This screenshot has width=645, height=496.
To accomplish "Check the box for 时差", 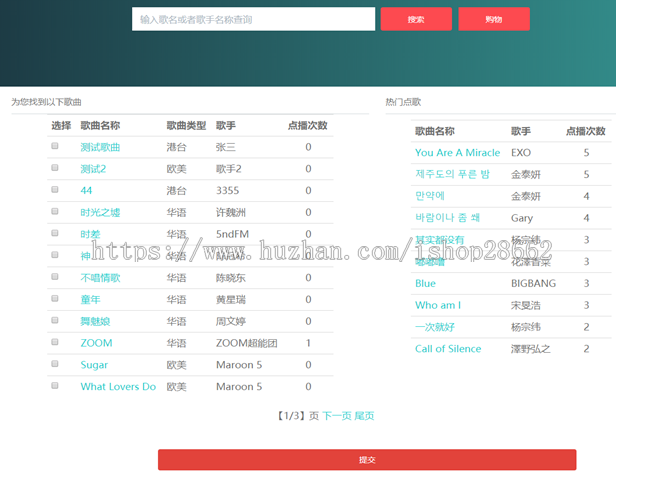I will pyautogui.click(x=55, y=233).
